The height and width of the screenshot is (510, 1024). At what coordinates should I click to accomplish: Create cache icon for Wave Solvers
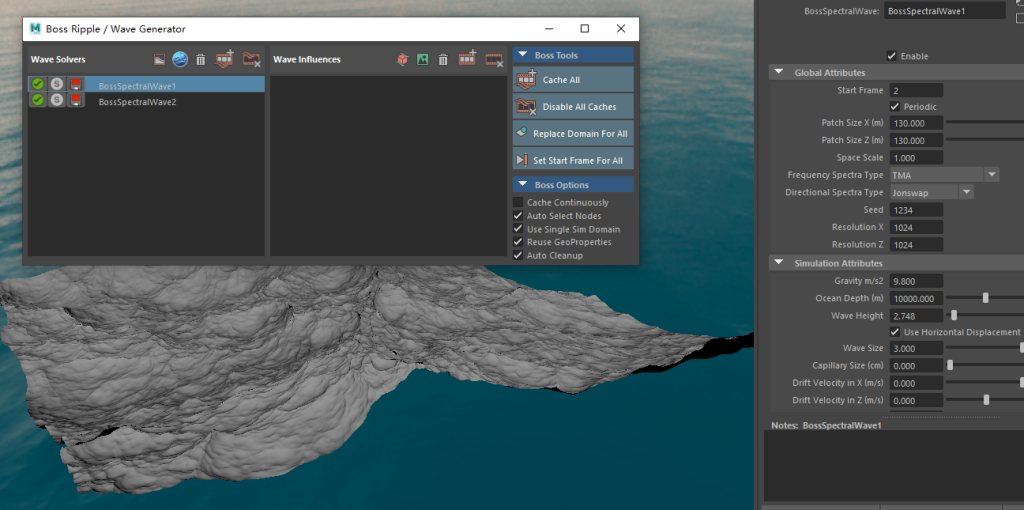(224, 59)
